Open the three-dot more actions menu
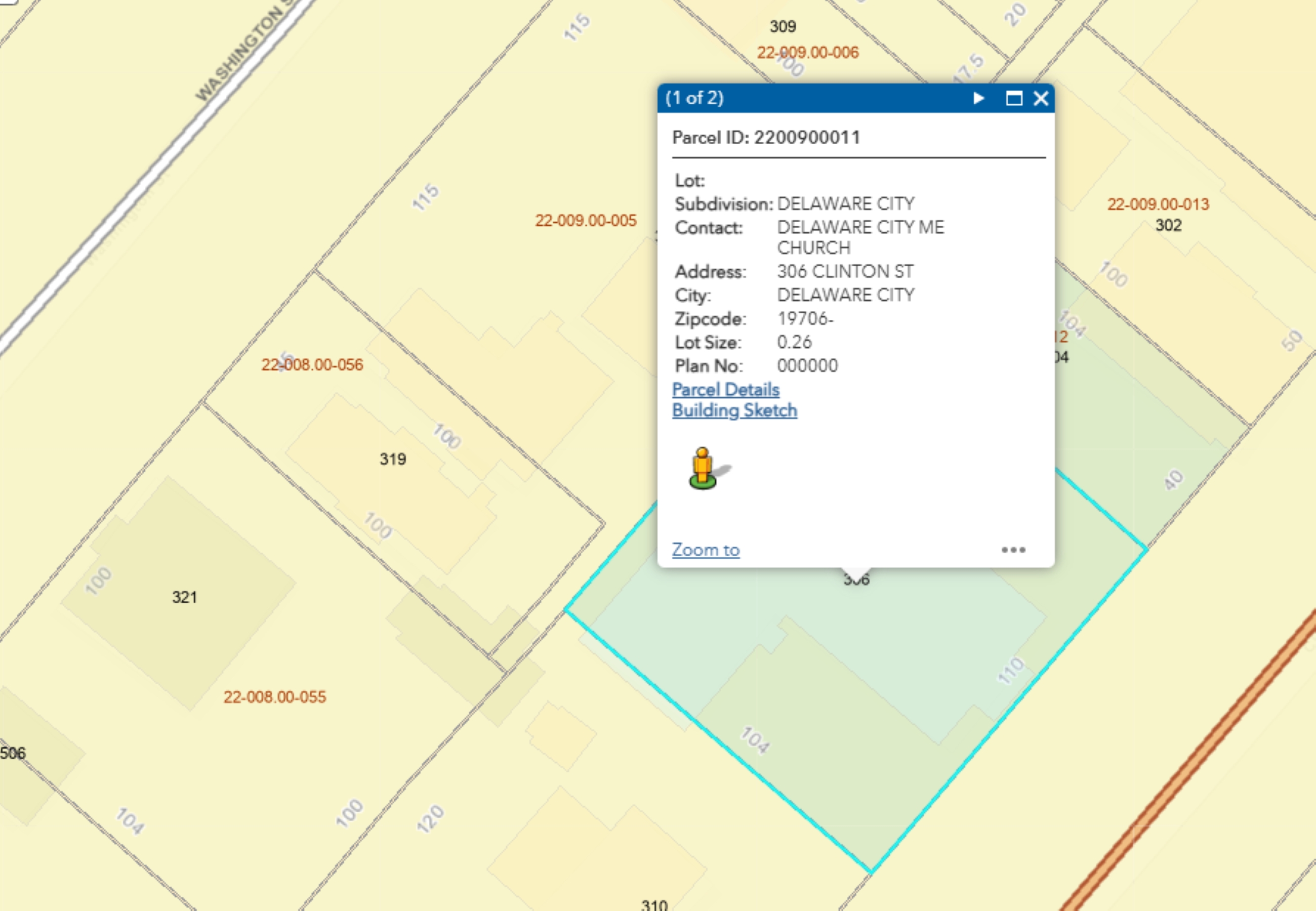Viewport: 1316px width, 911px height. 1013,550
